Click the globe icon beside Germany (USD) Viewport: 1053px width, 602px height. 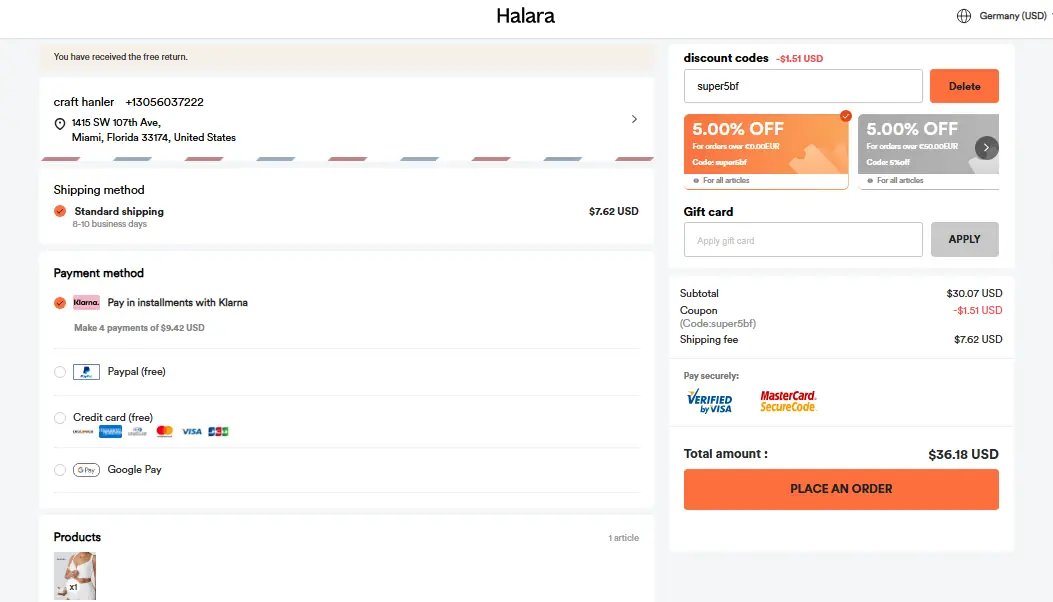(x=964, y=16)
